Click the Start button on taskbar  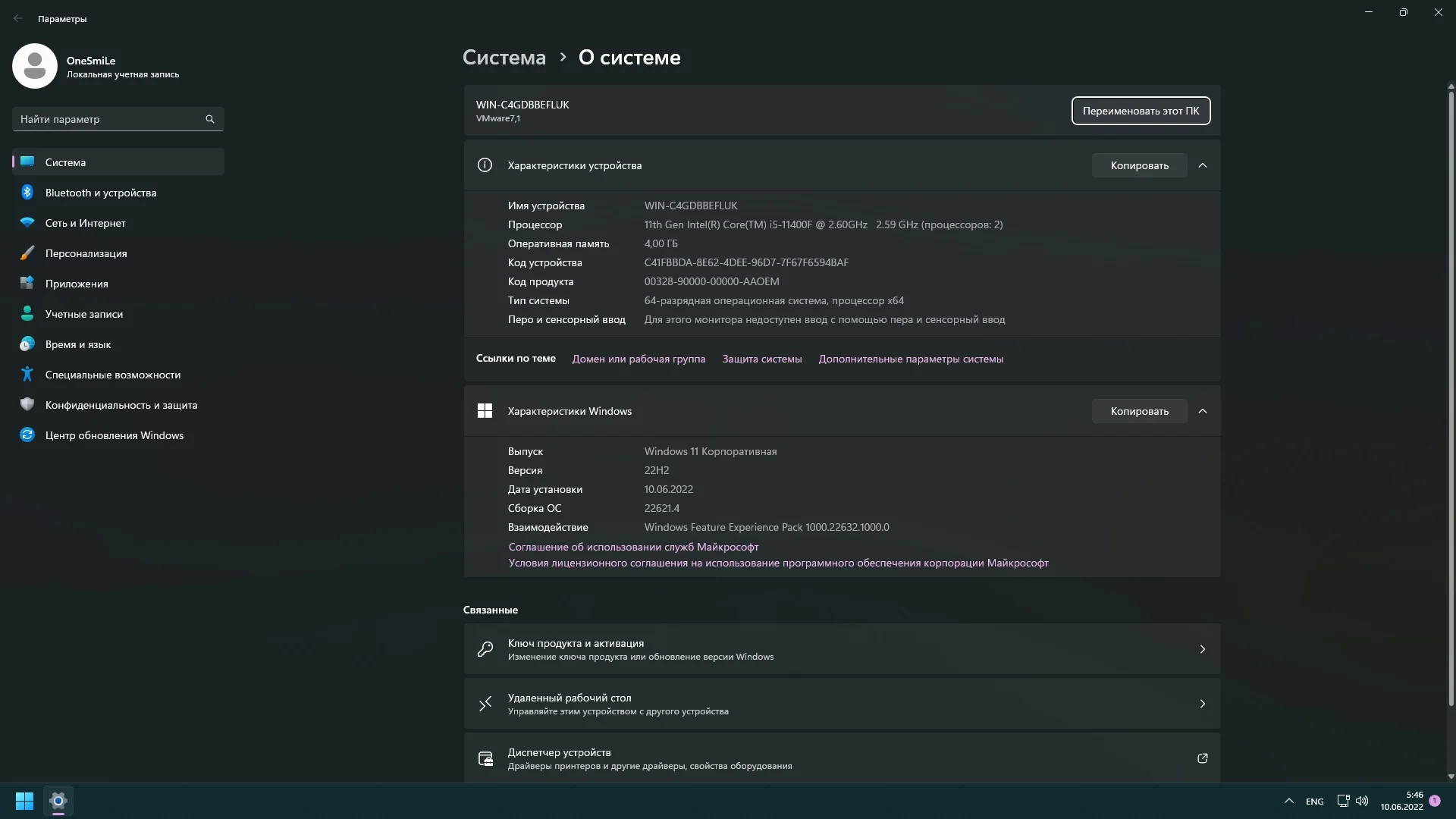24,801
